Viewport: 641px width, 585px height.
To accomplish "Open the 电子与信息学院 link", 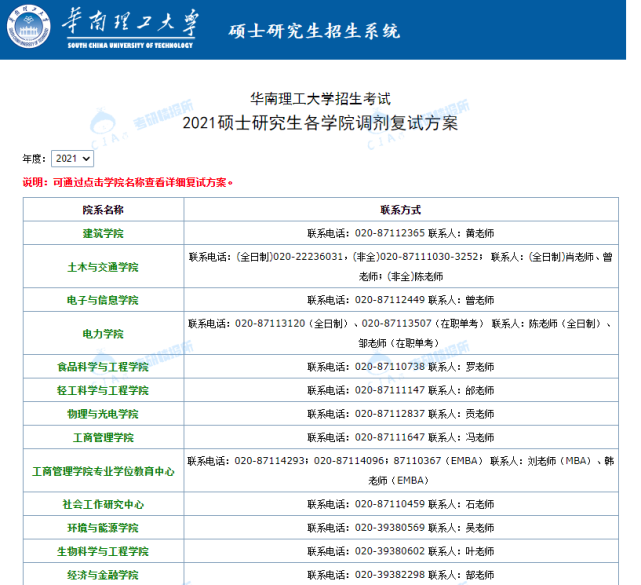I will click(103, 300).
